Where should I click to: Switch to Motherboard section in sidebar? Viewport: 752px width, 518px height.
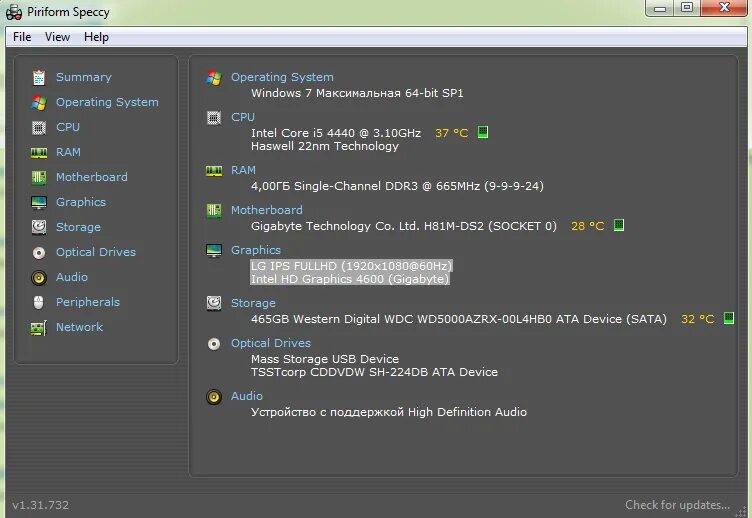[x=92, y=177]
